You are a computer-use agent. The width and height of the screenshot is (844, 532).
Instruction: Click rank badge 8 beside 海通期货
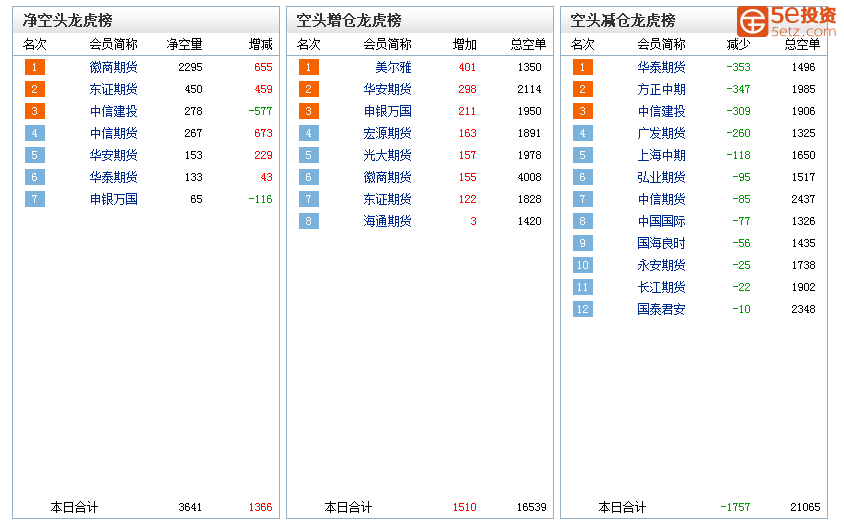pos(308,221)
